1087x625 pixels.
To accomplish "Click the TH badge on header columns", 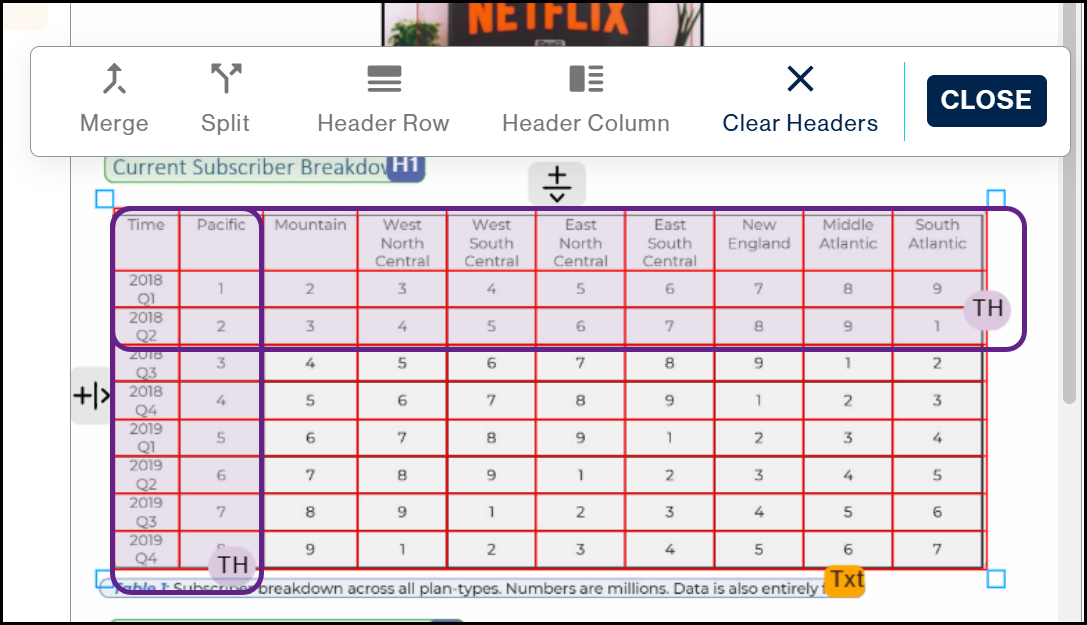I will pos(233,565).
